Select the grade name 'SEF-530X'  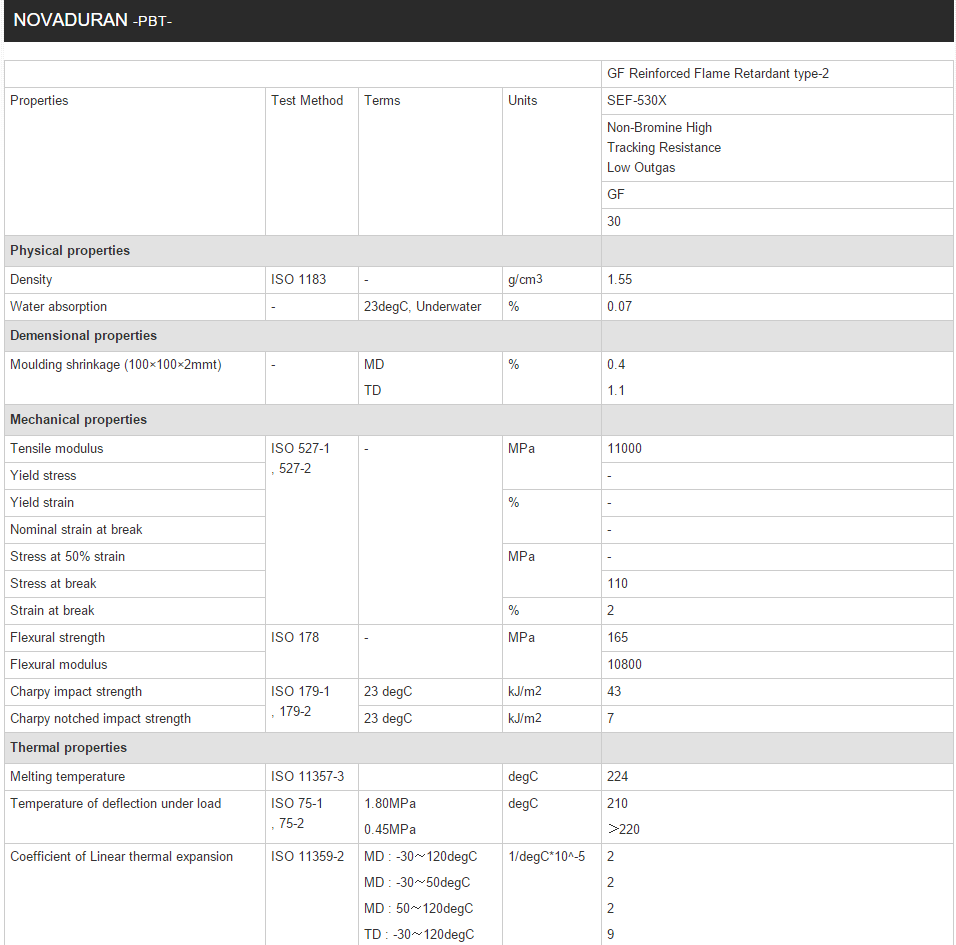pyautogui.click(x=637, y=101)
